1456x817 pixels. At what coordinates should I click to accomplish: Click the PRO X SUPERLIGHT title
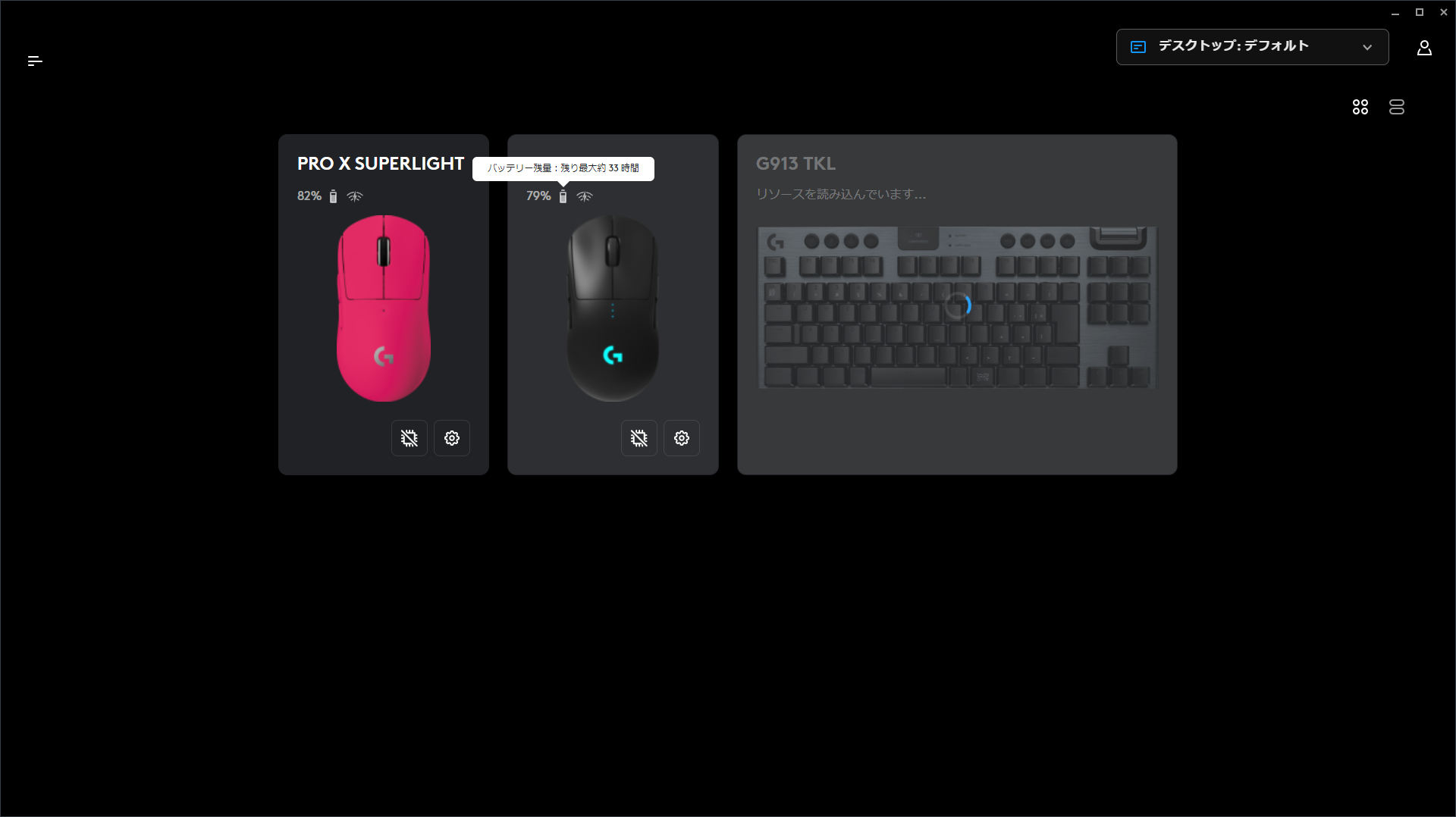coord(381,164)
